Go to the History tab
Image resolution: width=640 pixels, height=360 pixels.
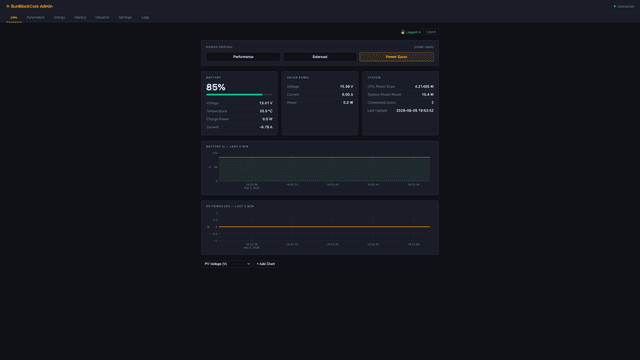click(80, 18)
